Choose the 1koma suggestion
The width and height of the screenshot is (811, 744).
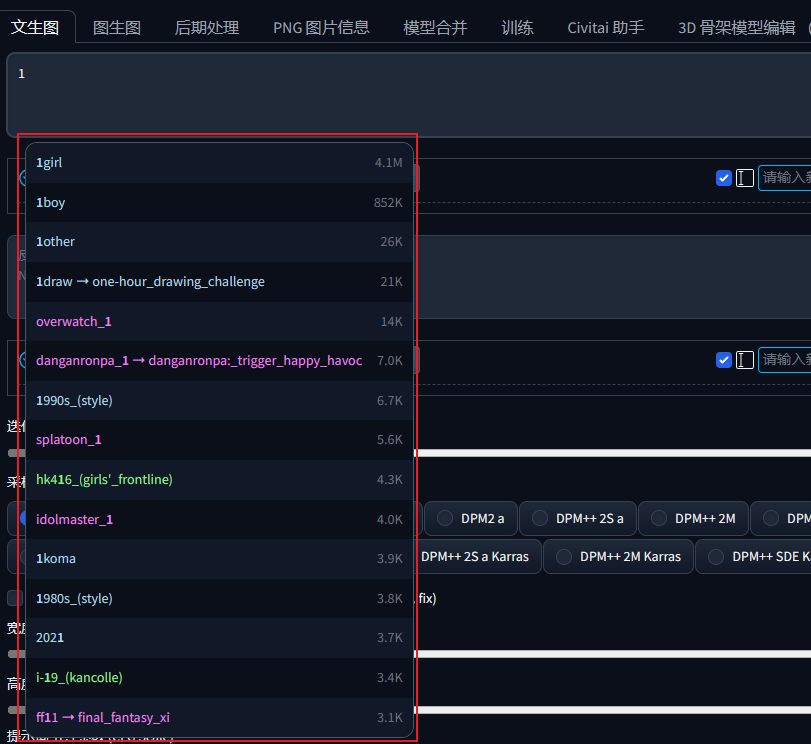pos(219,559)
